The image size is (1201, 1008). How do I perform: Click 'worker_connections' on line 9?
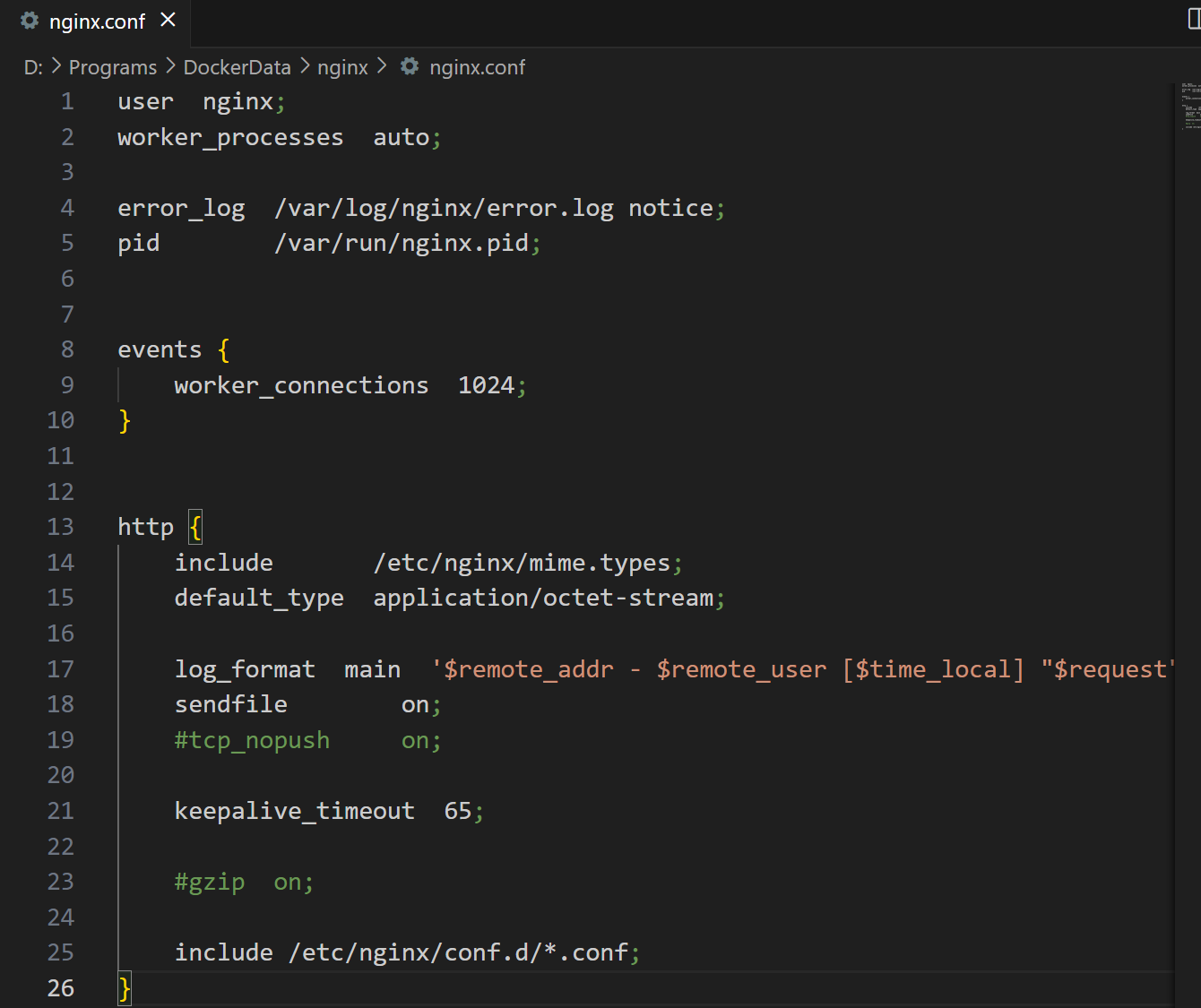(x=301, y=386)
